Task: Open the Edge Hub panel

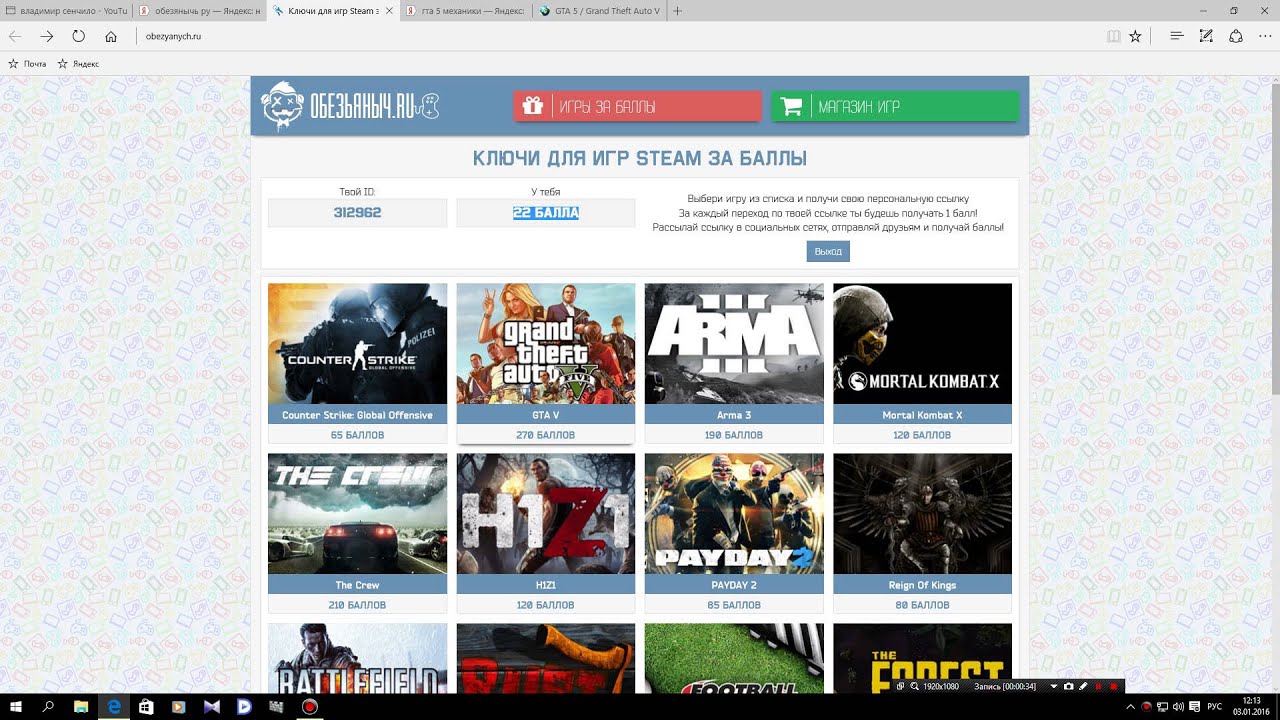Action: pyautogui.click(x=1177, y=36)
